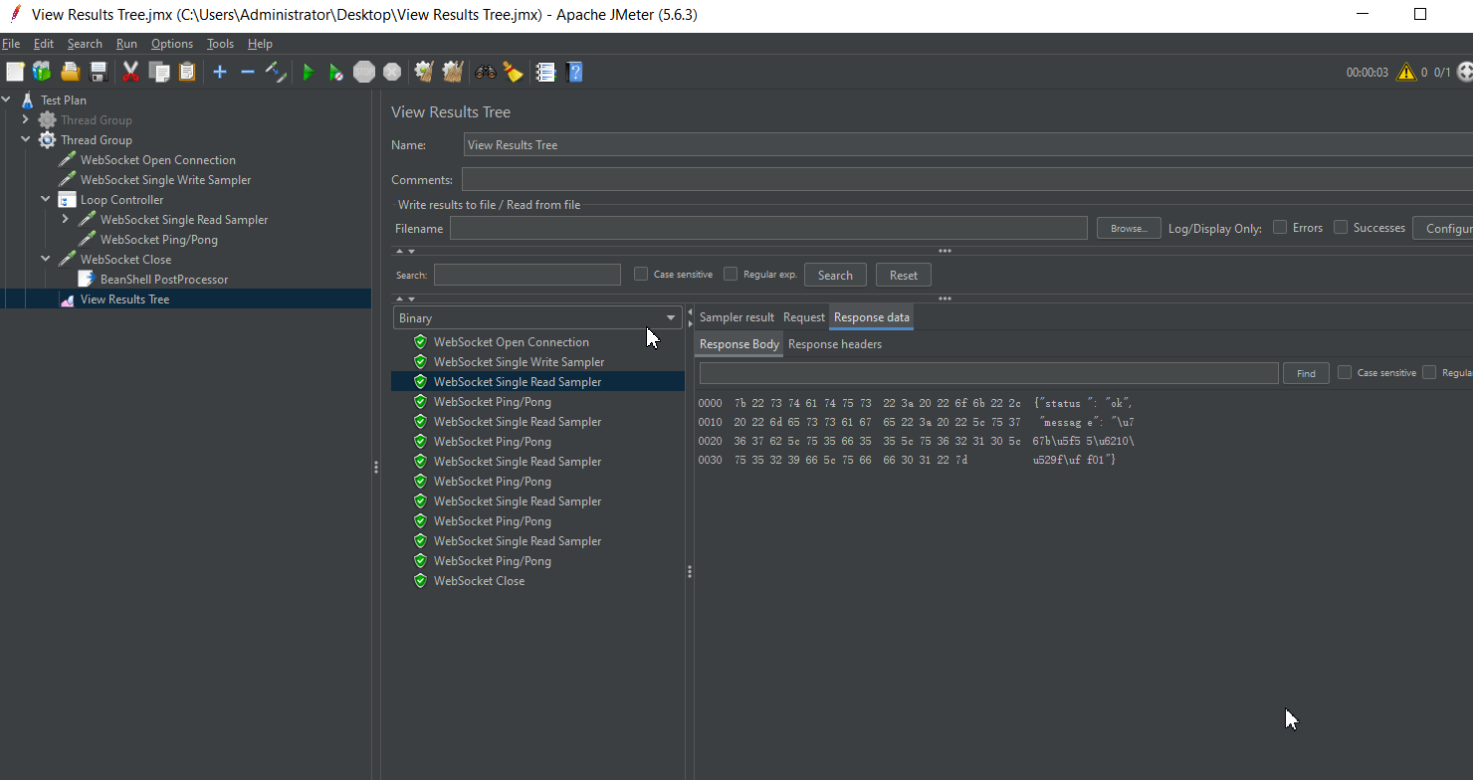Click the Reset button
Image resolution: width=1473 pixels, height=780 pixels.
point(903,275)
